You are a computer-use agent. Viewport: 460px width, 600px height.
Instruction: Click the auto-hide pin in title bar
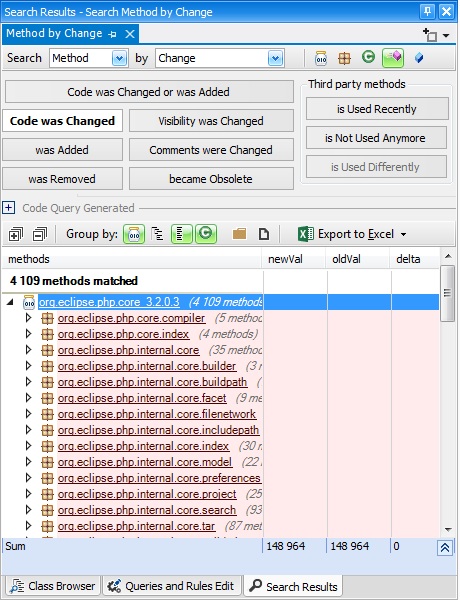427,11
